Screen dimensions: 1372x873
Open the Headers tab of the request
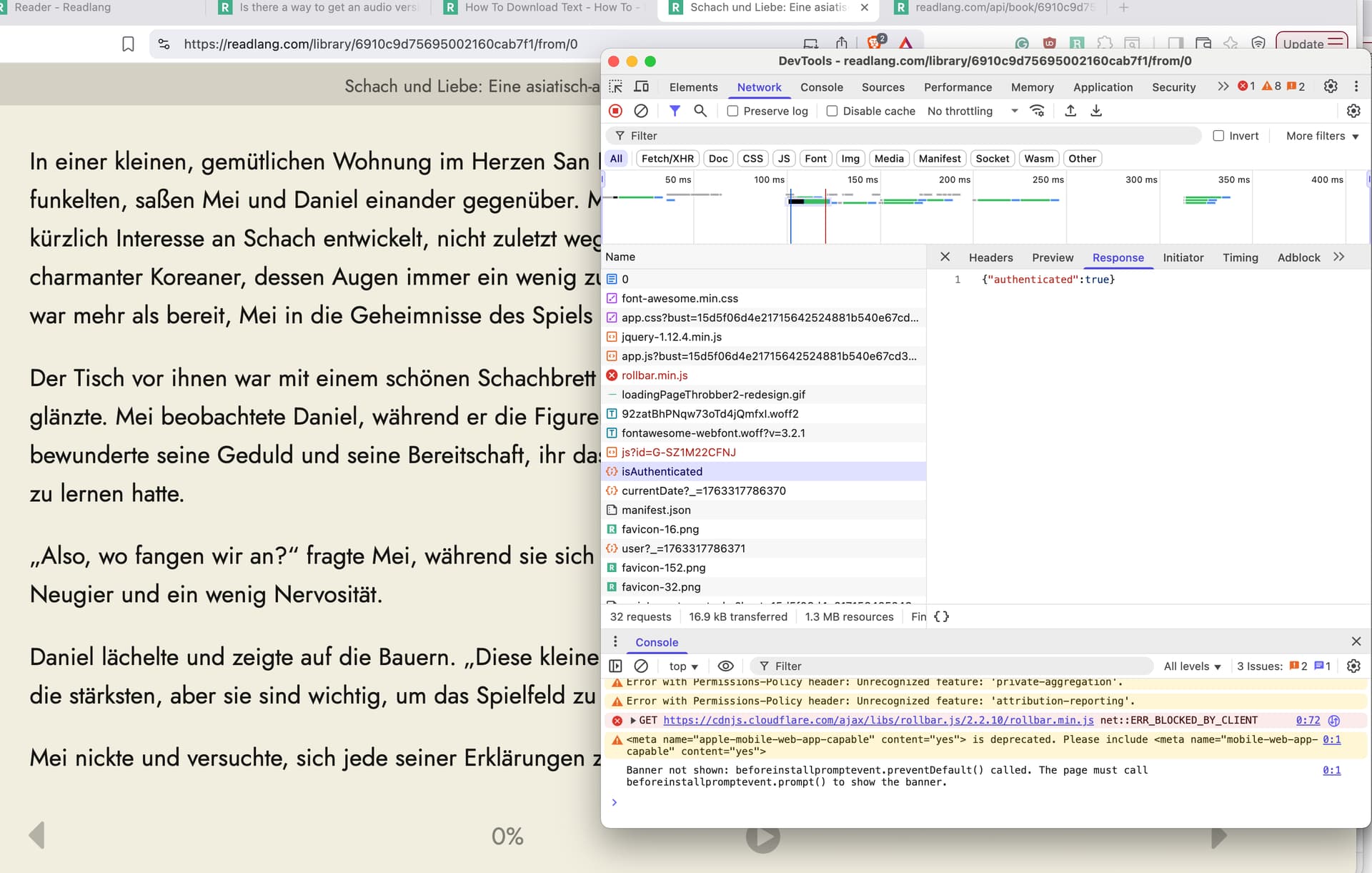point(990,257)
